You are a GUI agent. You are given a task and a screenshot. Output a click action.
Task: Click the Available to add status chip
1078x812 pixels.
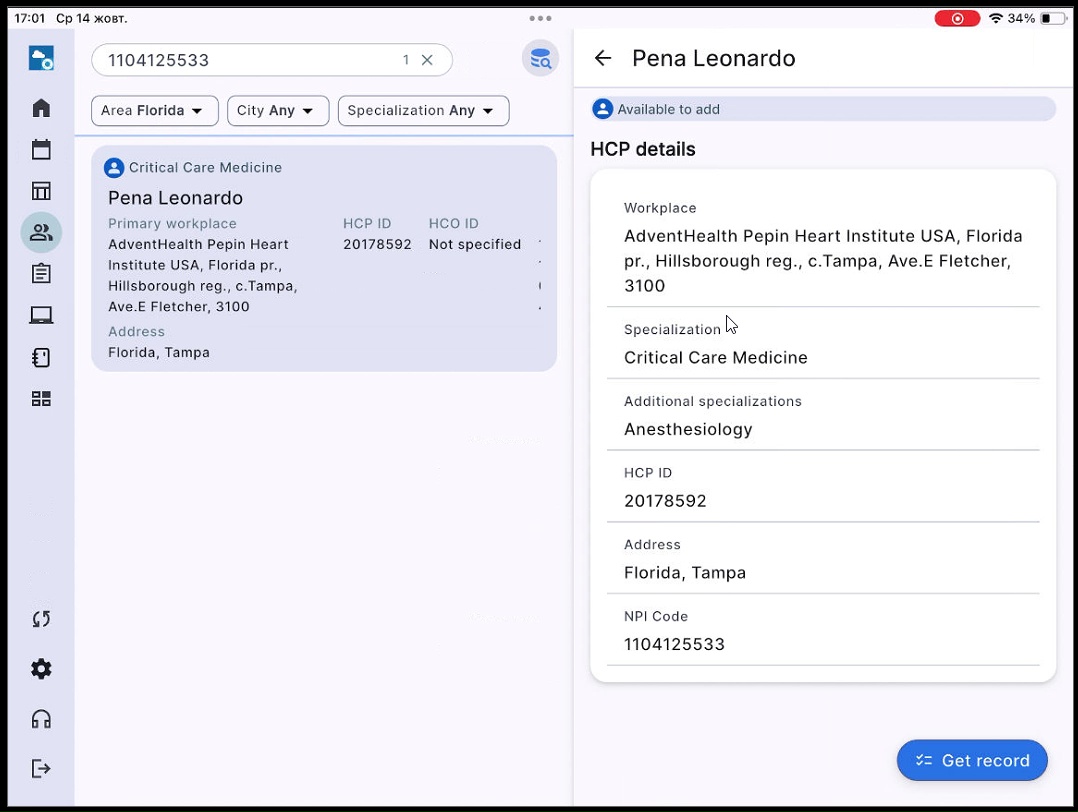823,109
